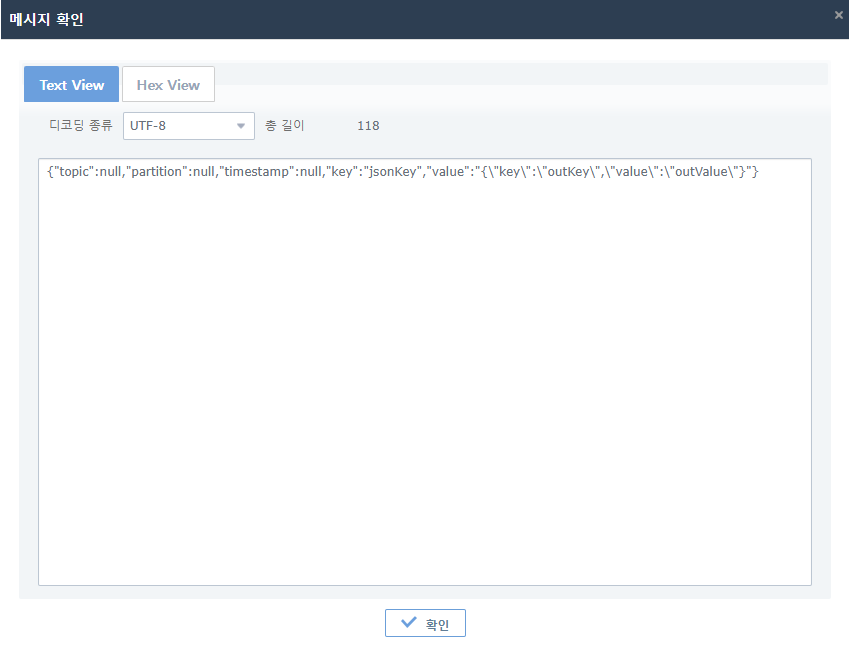Click the checkmark icon on 확인 button
Image resolution: width=849 pixels, height=648 pixels.
pos(408,623)
